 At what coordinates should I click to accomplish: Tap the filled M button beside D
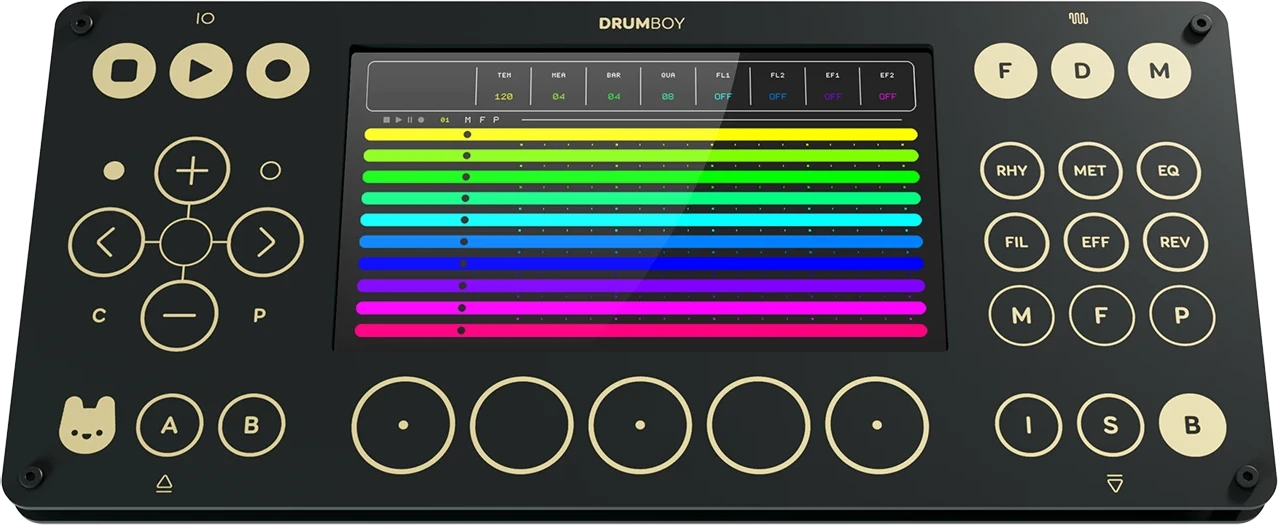(x=1159, y=71)
